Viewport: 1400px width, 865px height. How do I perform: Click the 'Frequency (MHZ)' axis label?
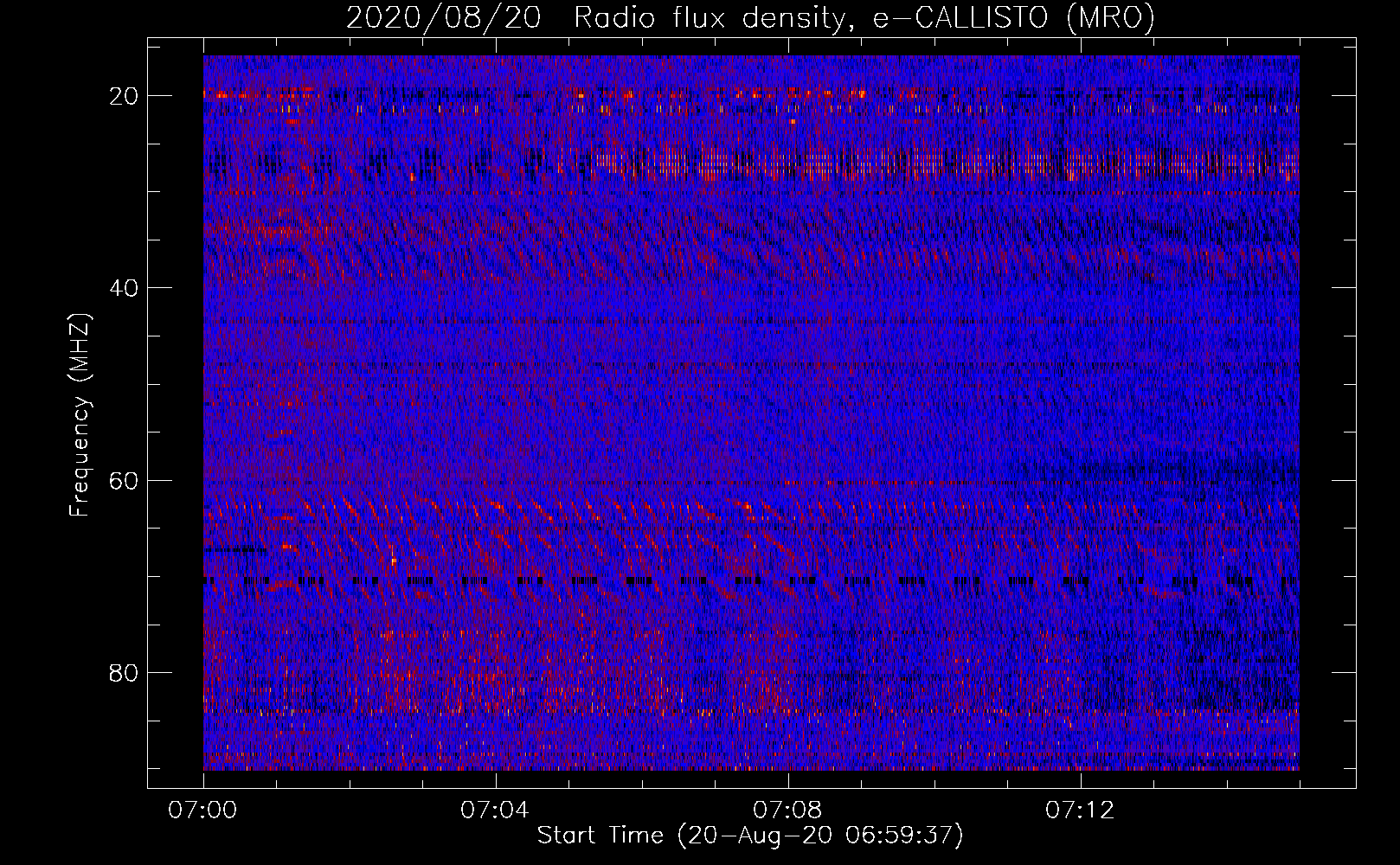coord(80,415)
